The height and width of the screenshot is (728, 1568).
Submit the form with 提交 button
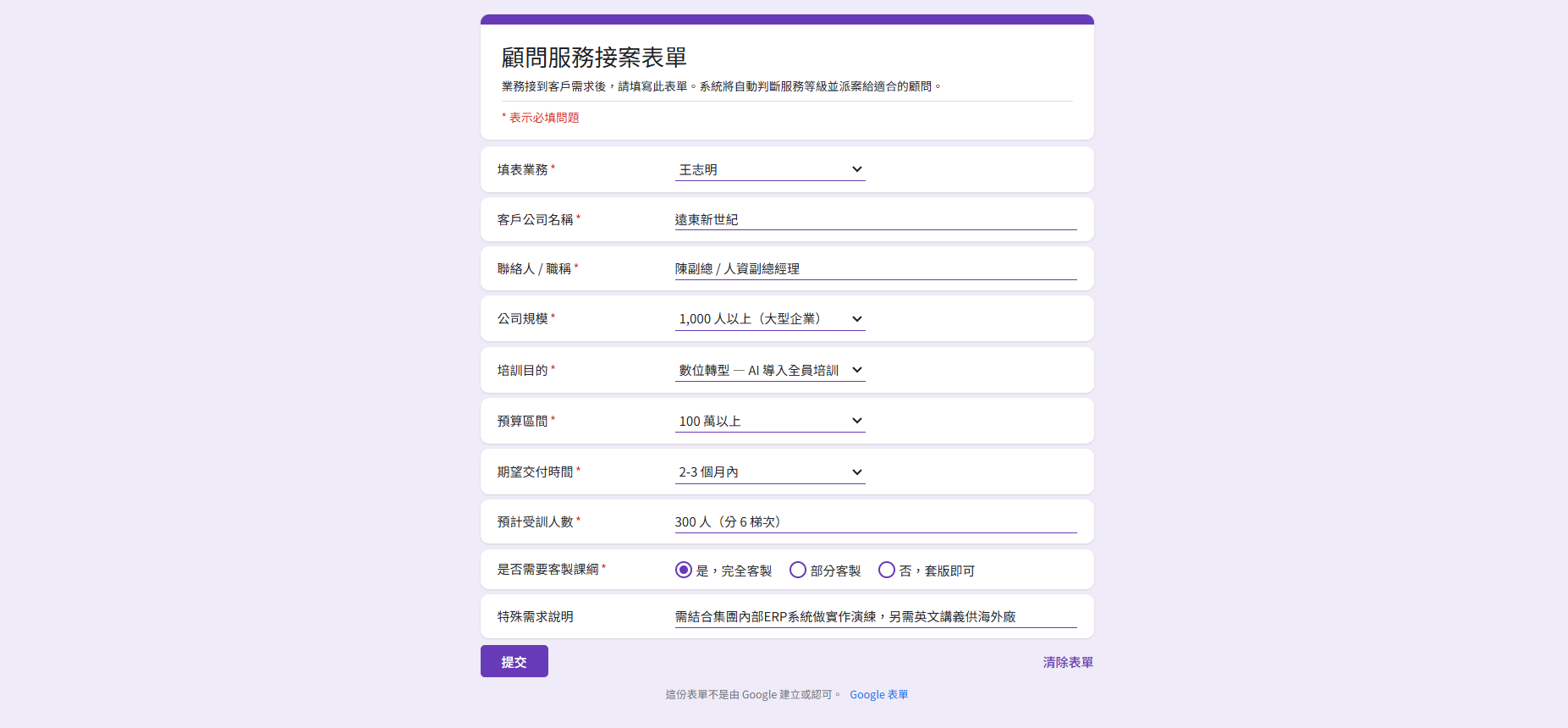pyautogui.click(x=514, y=661)
